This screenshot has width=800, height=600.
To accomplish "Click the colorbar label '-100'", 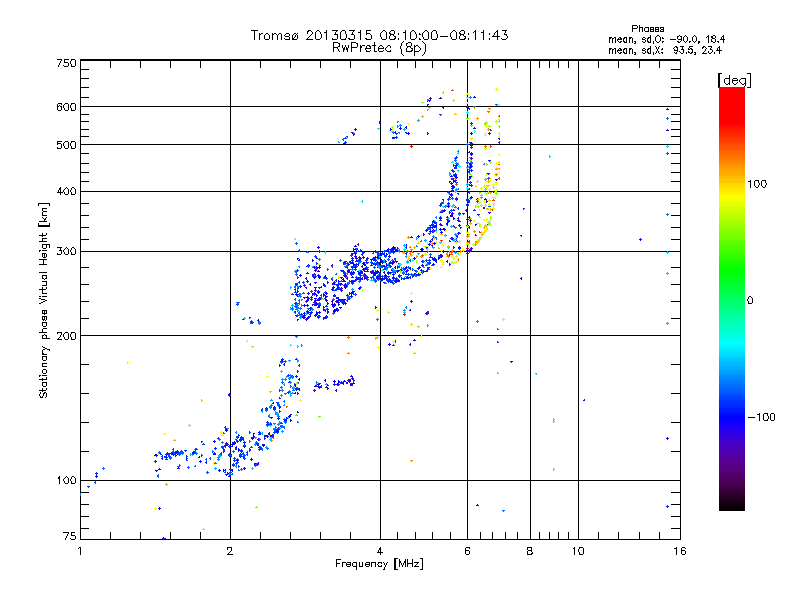I will click(761, 417).
